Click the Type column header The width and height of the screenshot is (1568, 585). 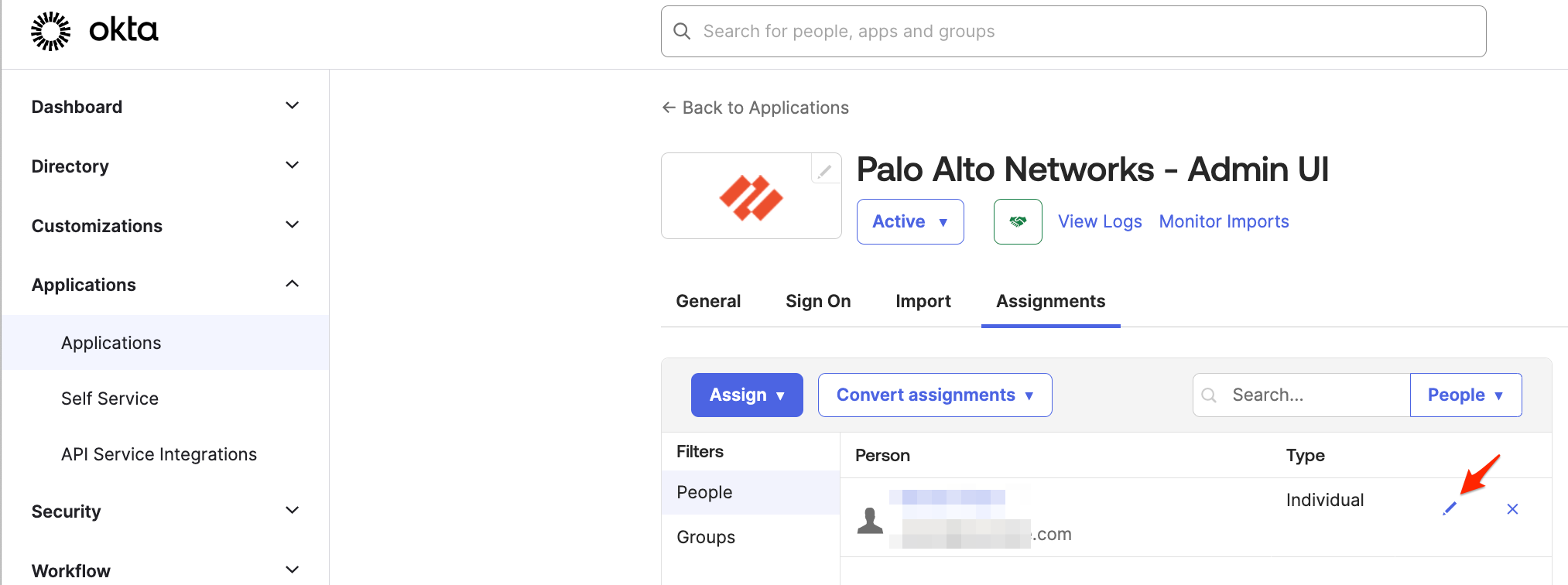(x=1305, y=455)
